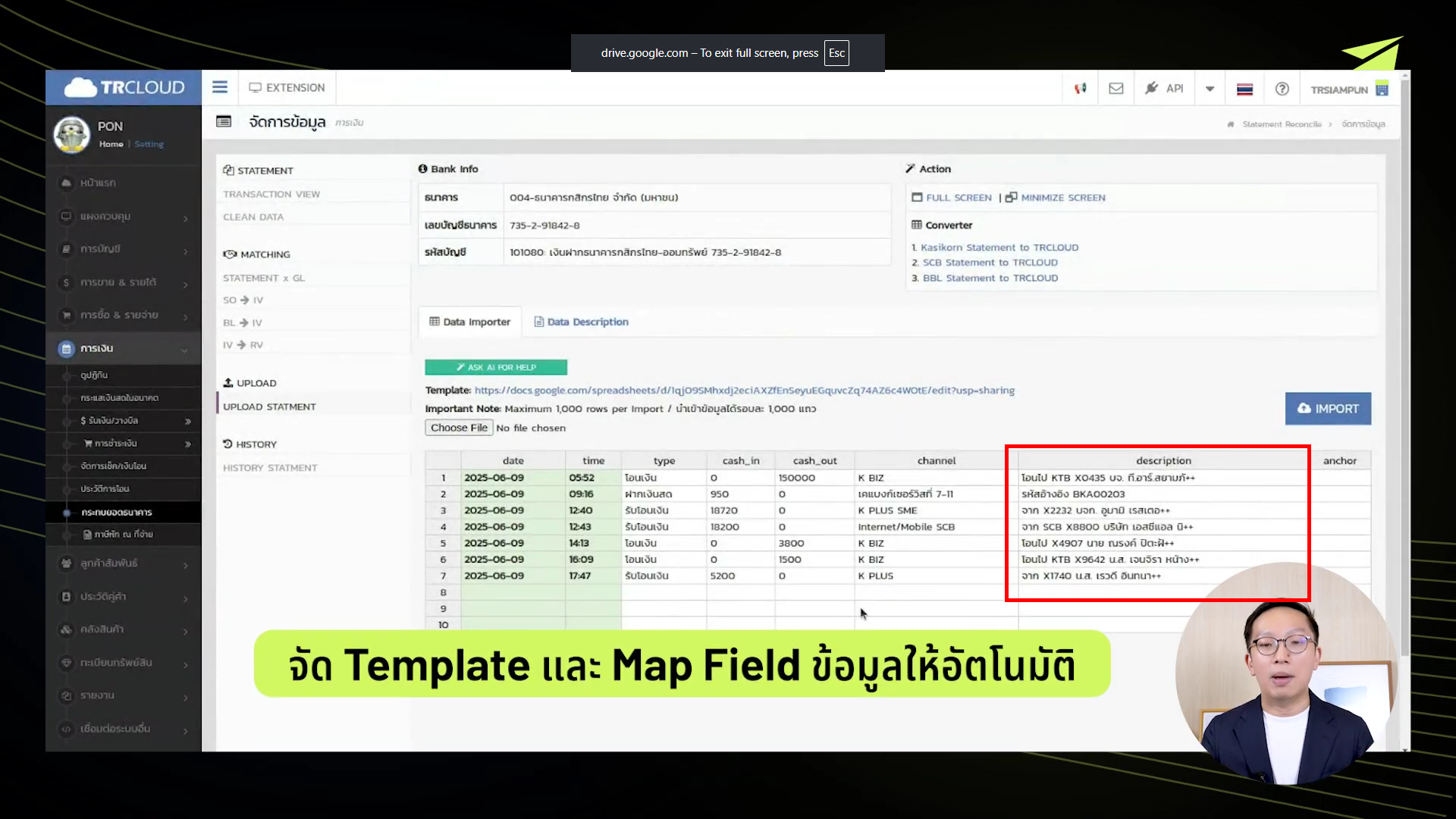Select the 'K PLUS SME' channel cell

click(x=936, y=510)
